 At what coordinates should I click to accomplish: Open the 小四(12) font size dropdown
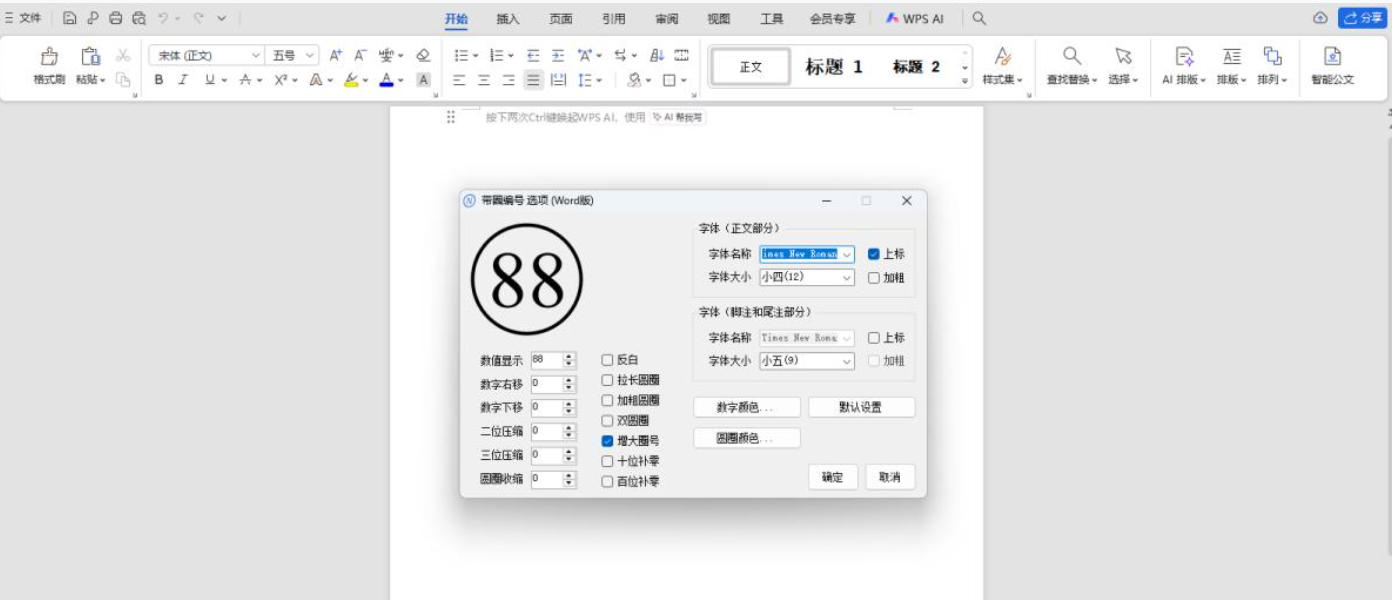[x=846, y=277]
